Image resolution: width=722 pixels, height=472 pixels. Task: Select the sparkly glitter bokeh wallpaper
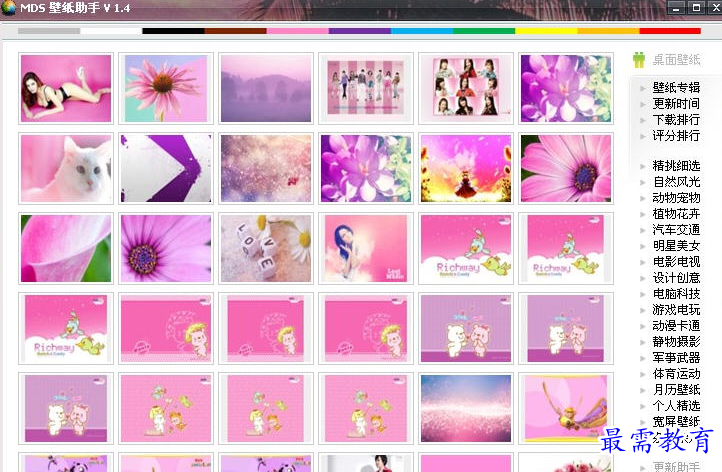coord(266,169)
